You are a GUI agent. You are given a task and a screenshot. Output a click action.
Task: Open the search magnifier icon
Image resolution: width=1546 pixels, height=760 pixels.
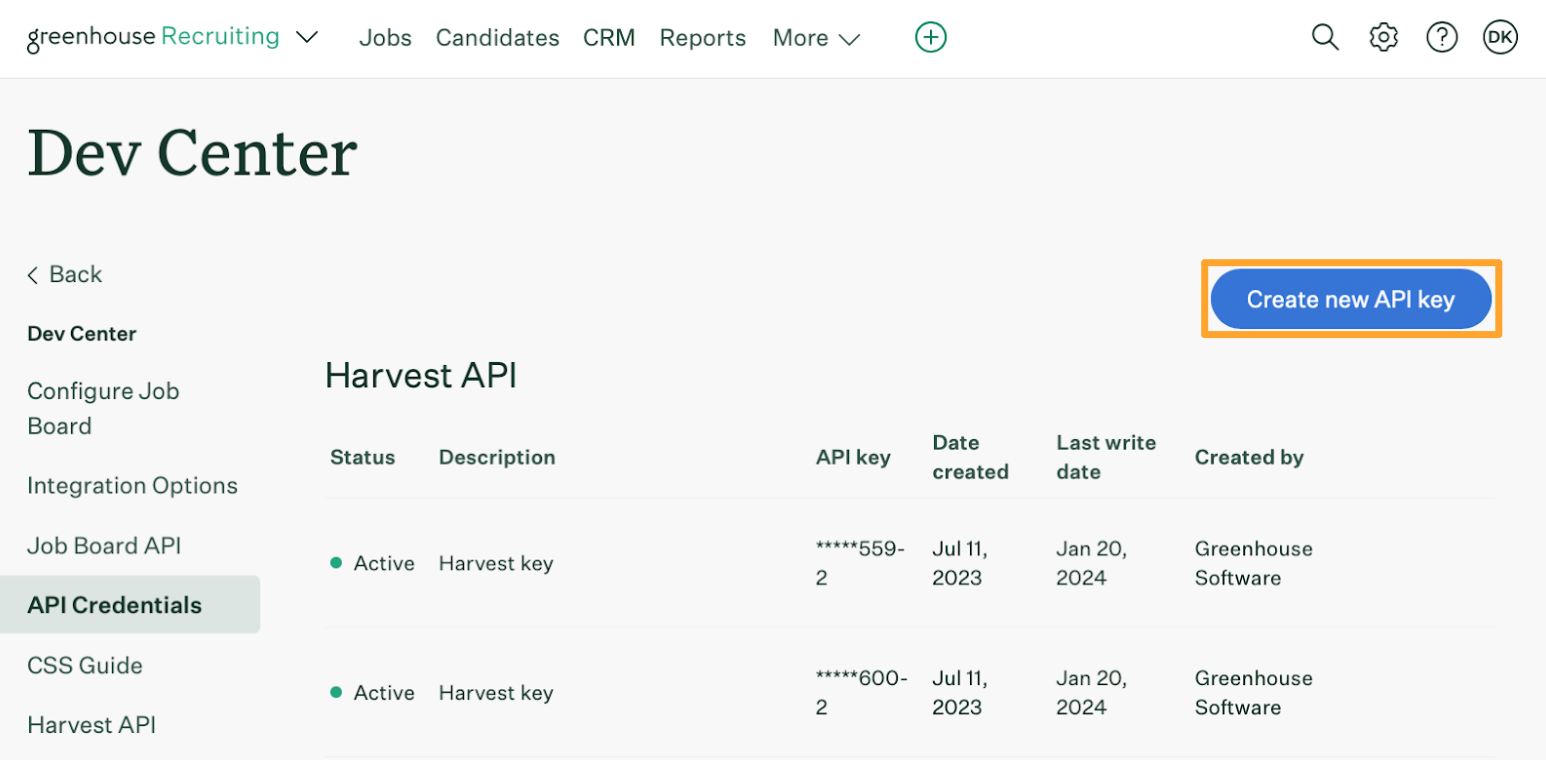tap(1325, 38)
